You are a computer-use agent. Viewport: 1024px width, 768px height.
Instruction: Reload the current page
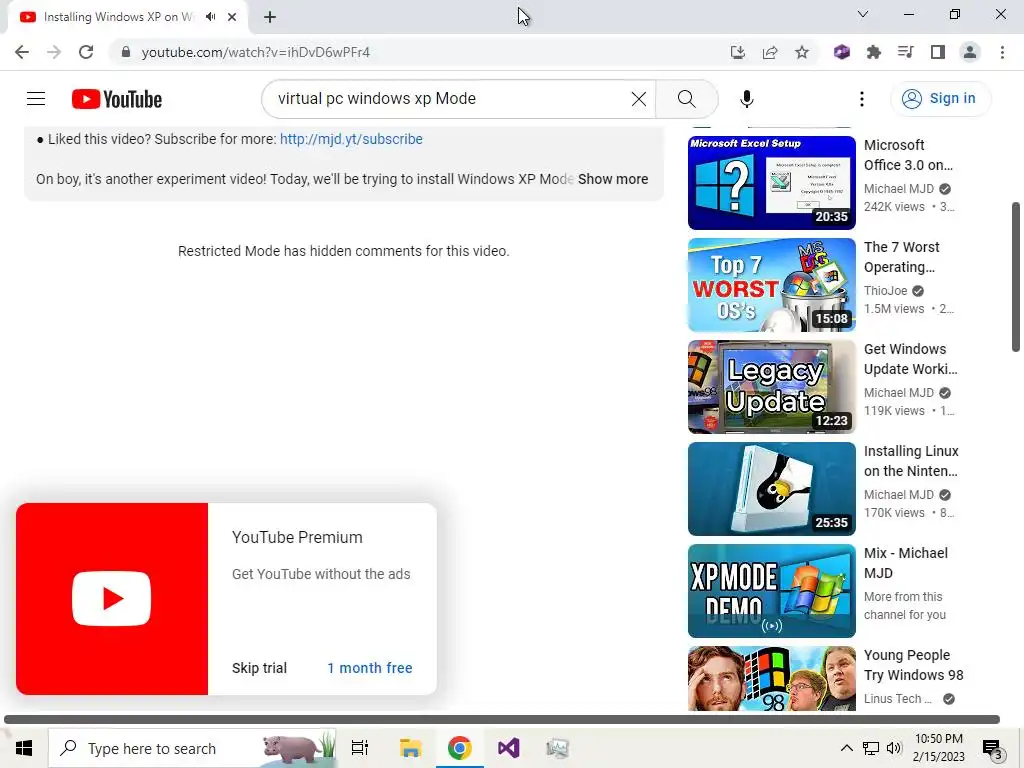point(86,52)
